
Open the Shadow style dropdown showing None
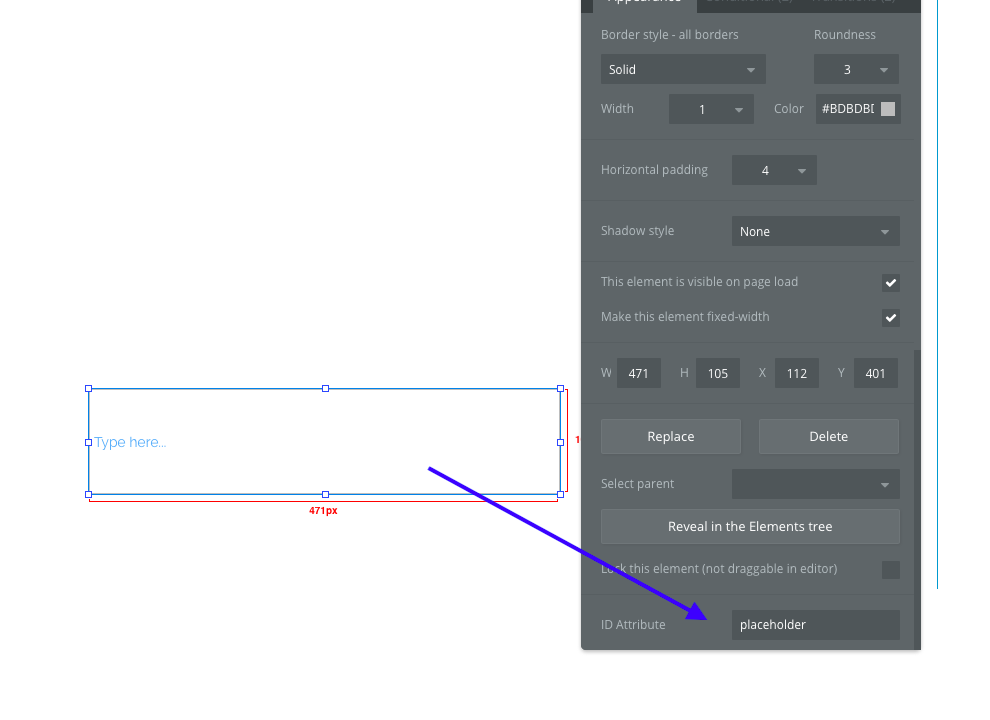tap(816, 231)
